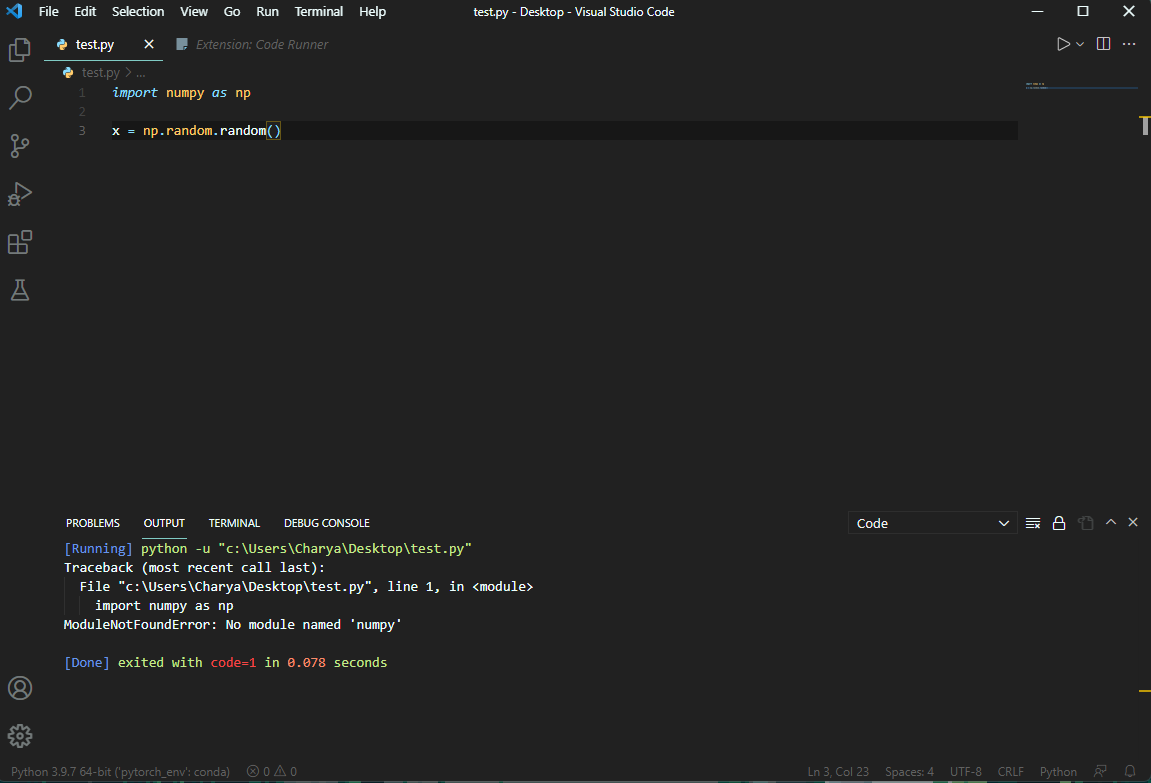Switch to the TERMINAL panel tab
The height and width of the screenshot is (783, 1151).
[234, 523]
